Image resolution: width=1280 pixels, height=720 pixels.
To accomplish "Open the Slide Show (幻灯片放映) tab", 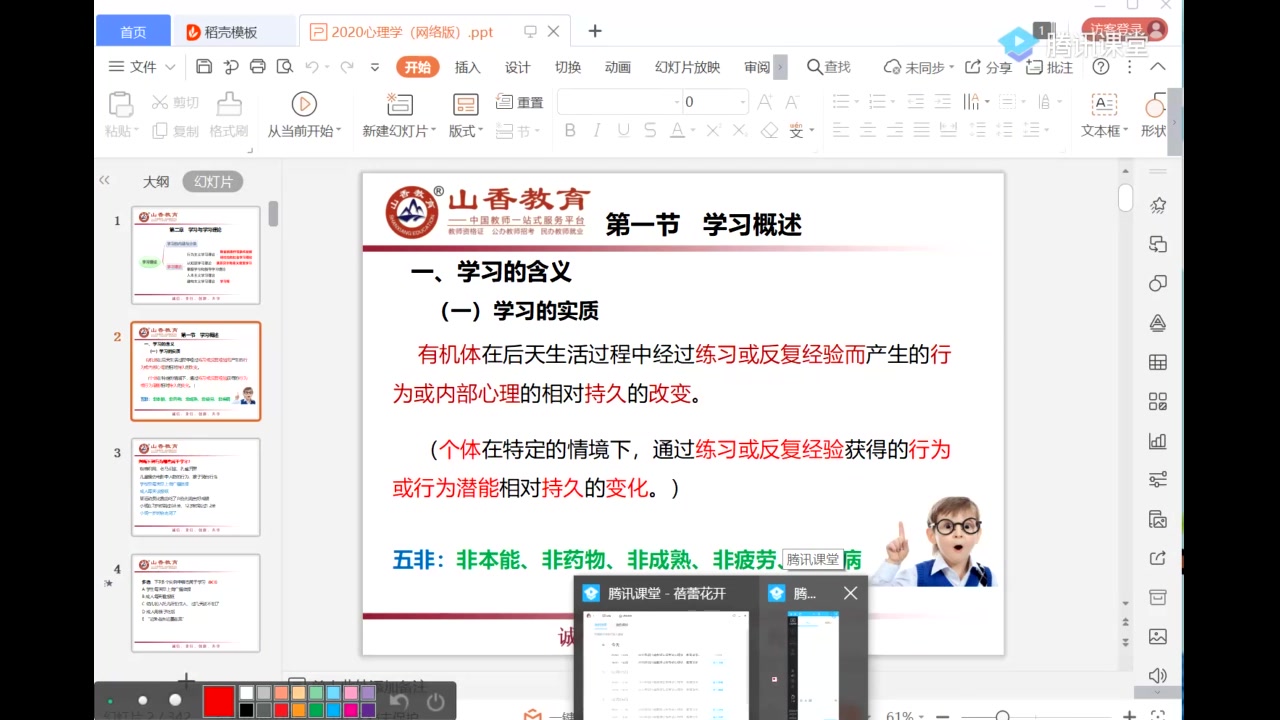I will click(687, 67).
